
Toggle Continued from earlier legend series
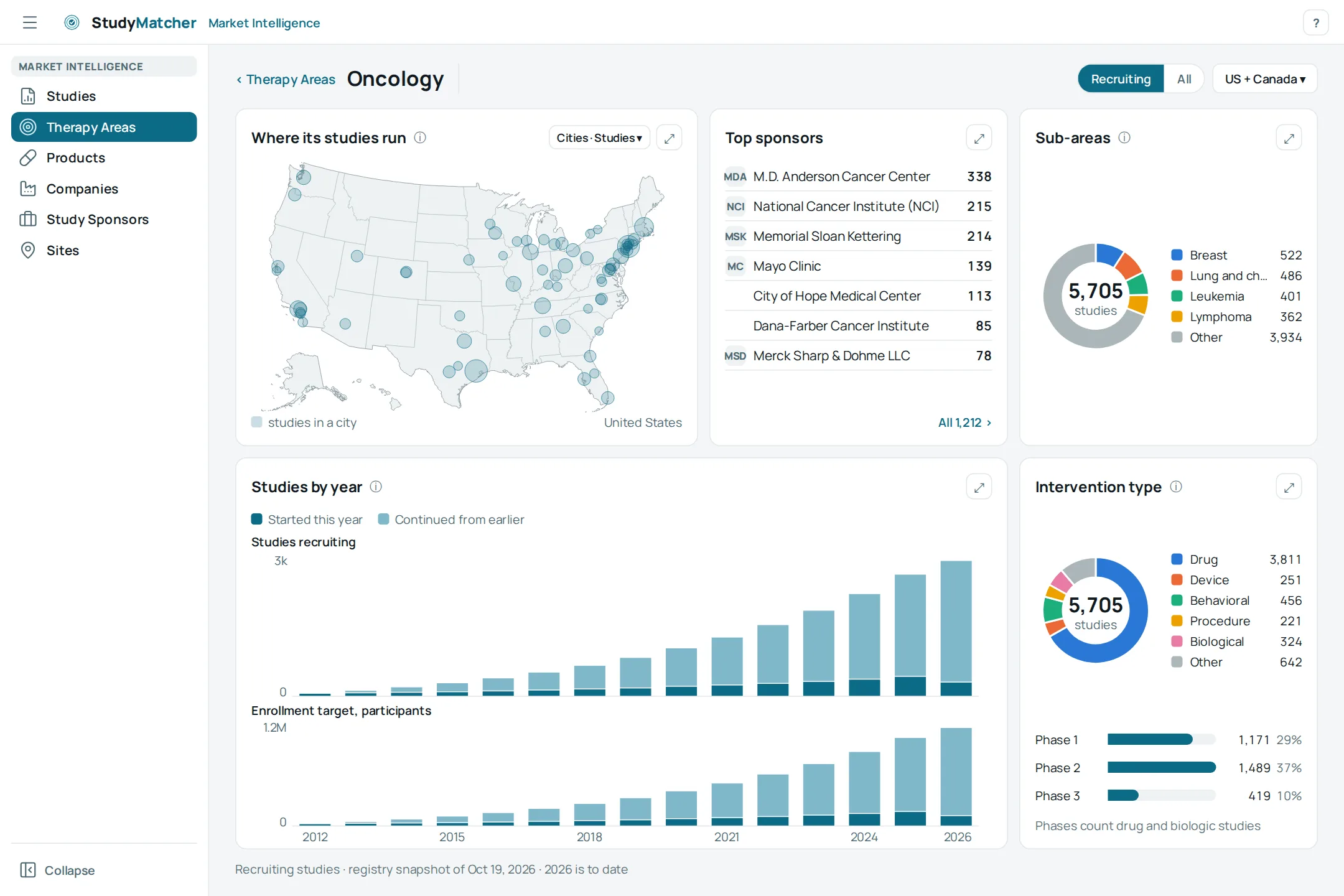point(451,520)
